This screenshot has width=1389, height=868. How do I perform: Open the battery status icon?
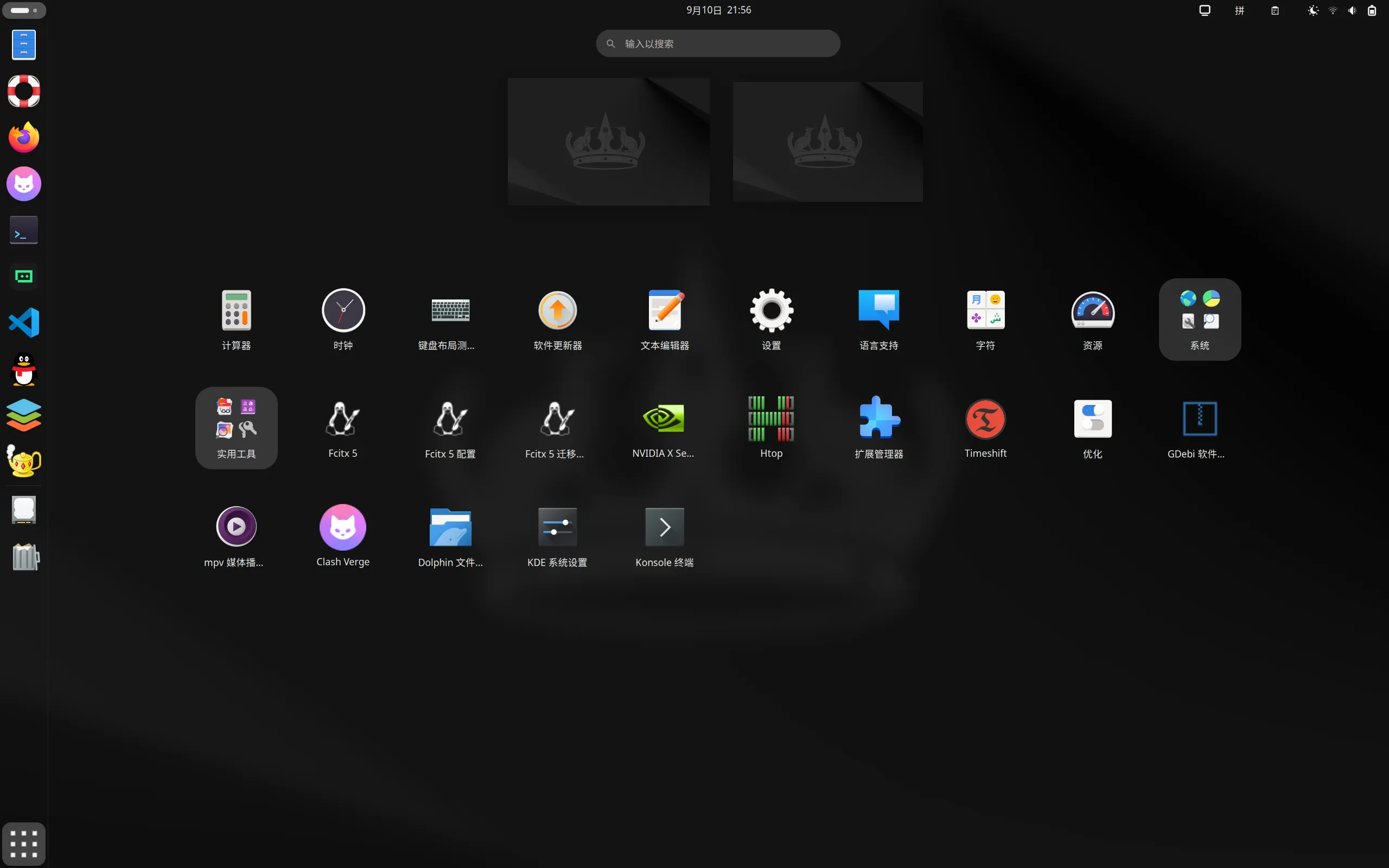click(1372, 10)
